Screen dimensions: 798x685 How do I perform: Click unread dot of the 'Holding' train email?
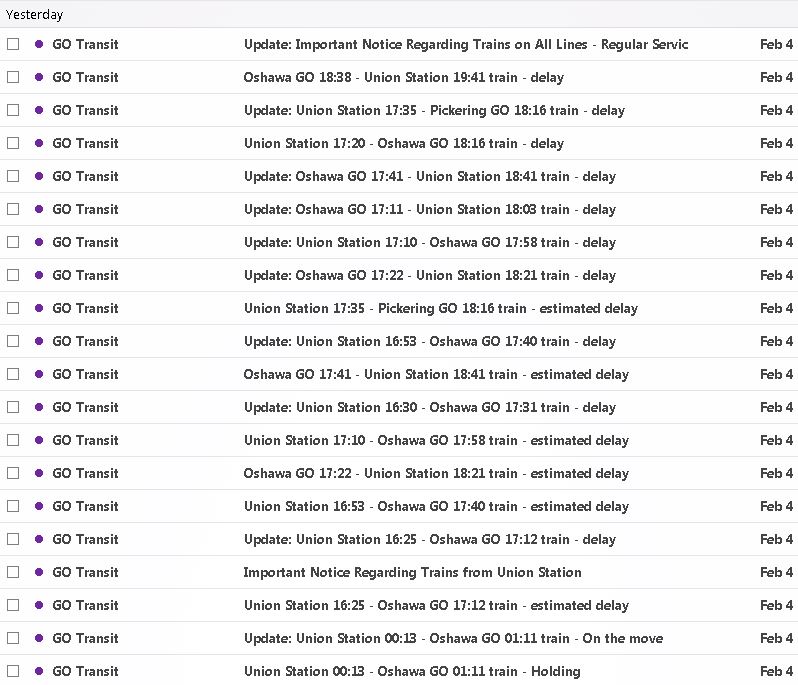click(39, 671)
